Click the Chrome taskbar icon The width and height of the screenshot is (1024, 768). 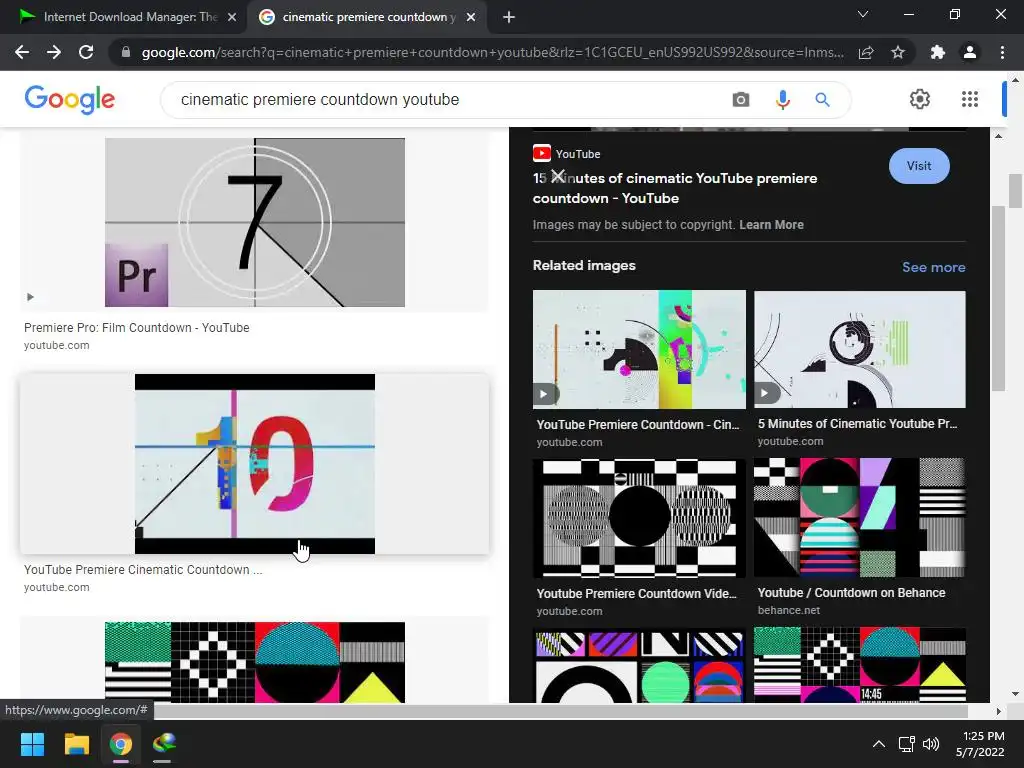click(x=121, y=744)
